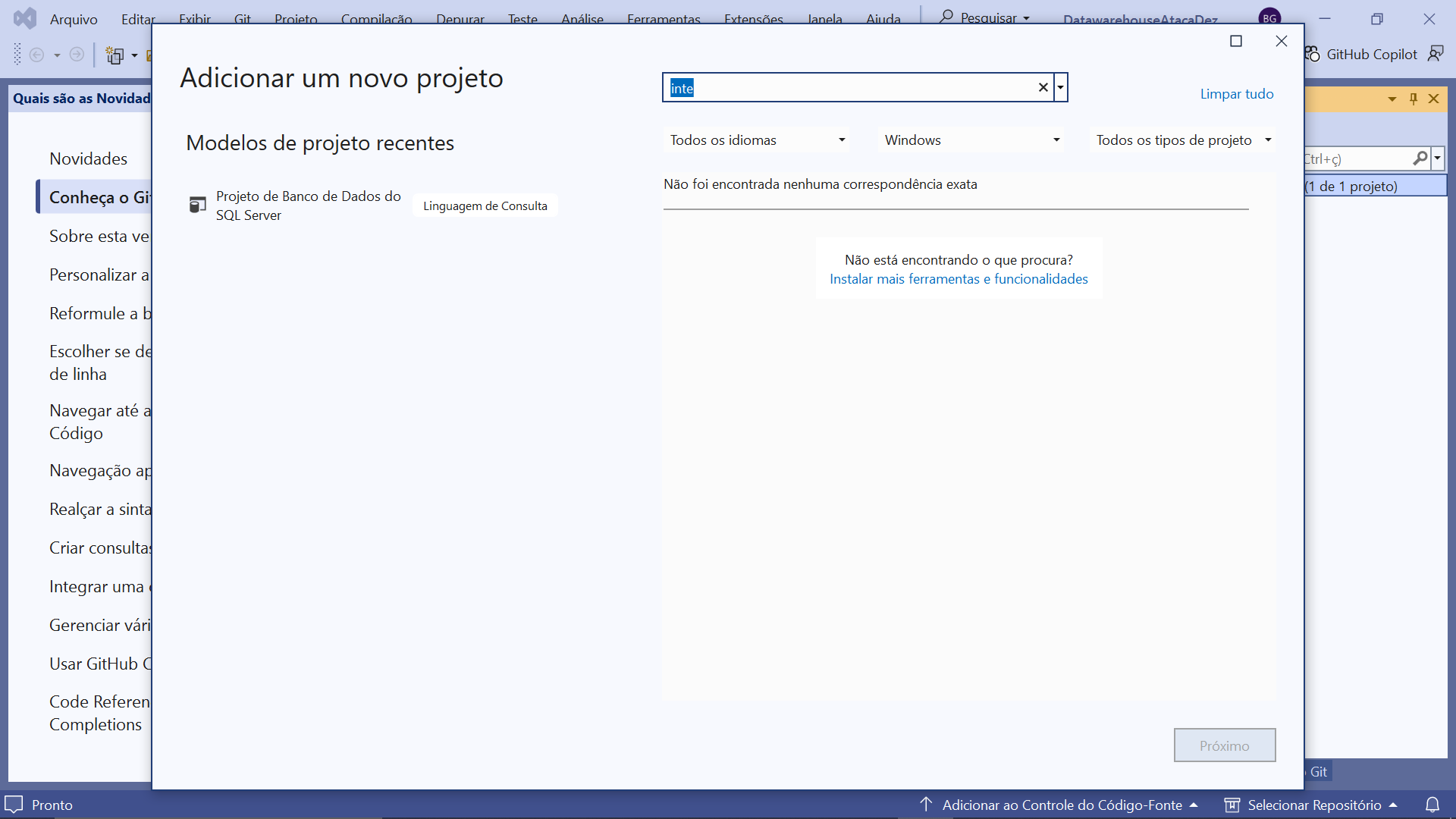Select the Escolher se de linha item
Image resolution: width=1456 pixels, height=819 pixels.
pos(99,362)
